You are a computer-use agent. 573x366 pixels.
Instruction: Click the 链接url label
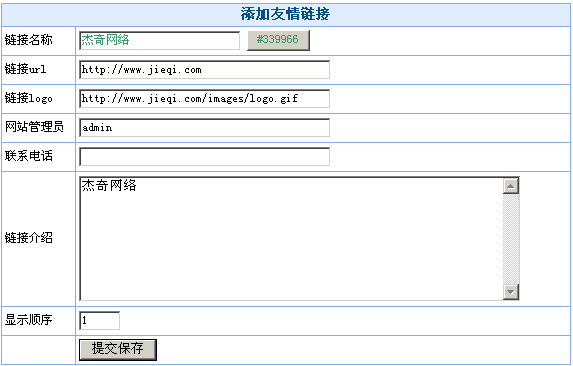tap(25, 69)
